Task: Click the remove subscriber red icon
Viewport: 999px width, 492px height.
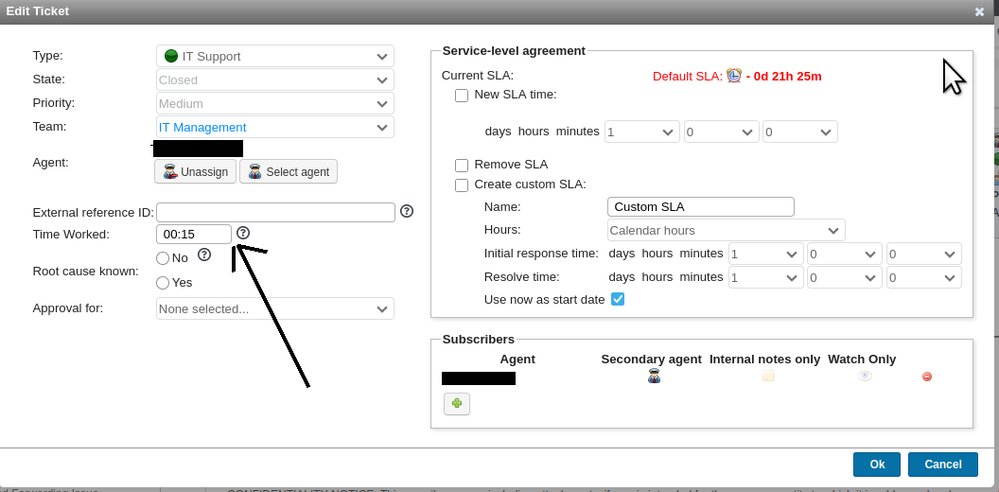Action: coord(927,377)
